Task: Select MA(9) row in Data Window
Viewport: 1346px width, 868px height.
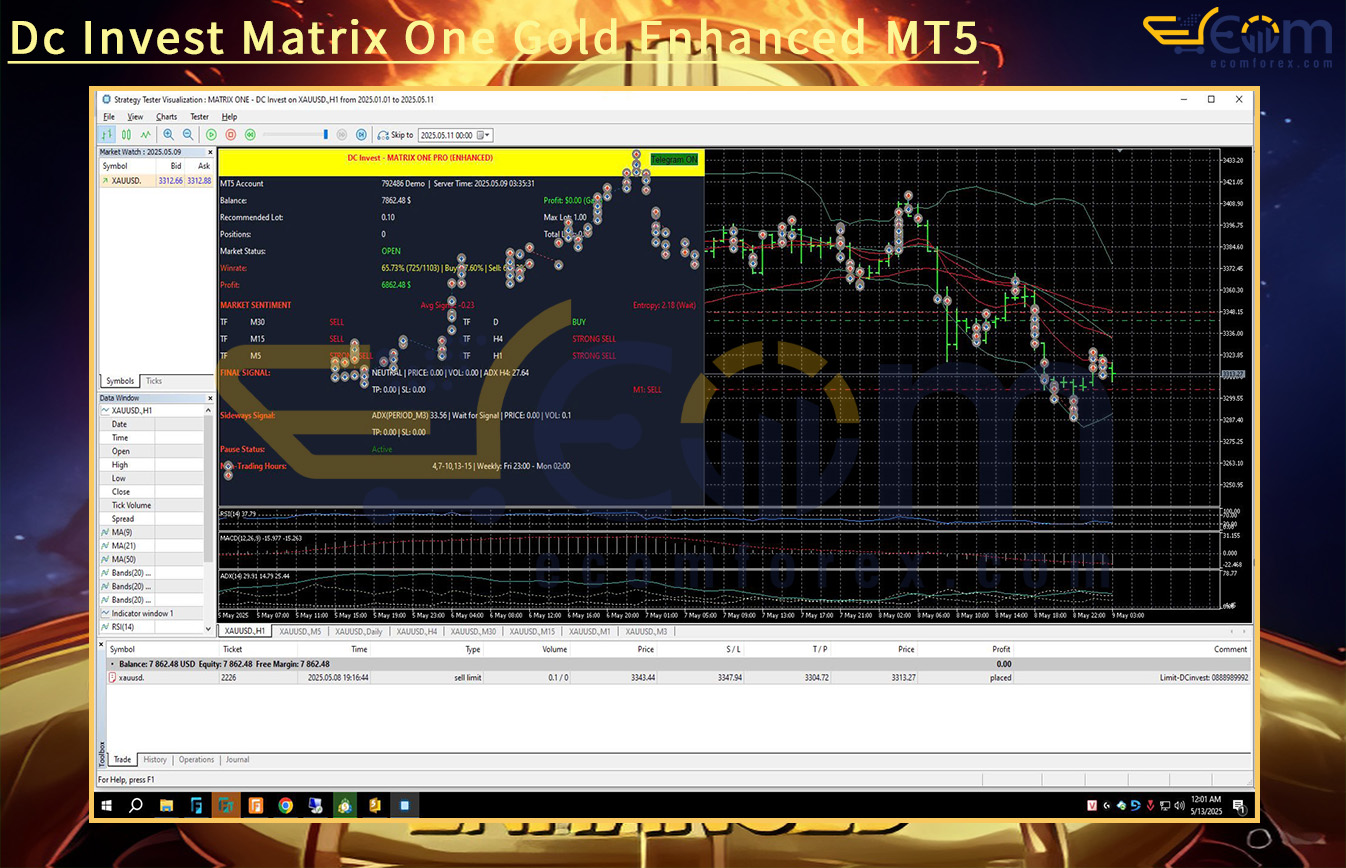Action: [151, 532]
